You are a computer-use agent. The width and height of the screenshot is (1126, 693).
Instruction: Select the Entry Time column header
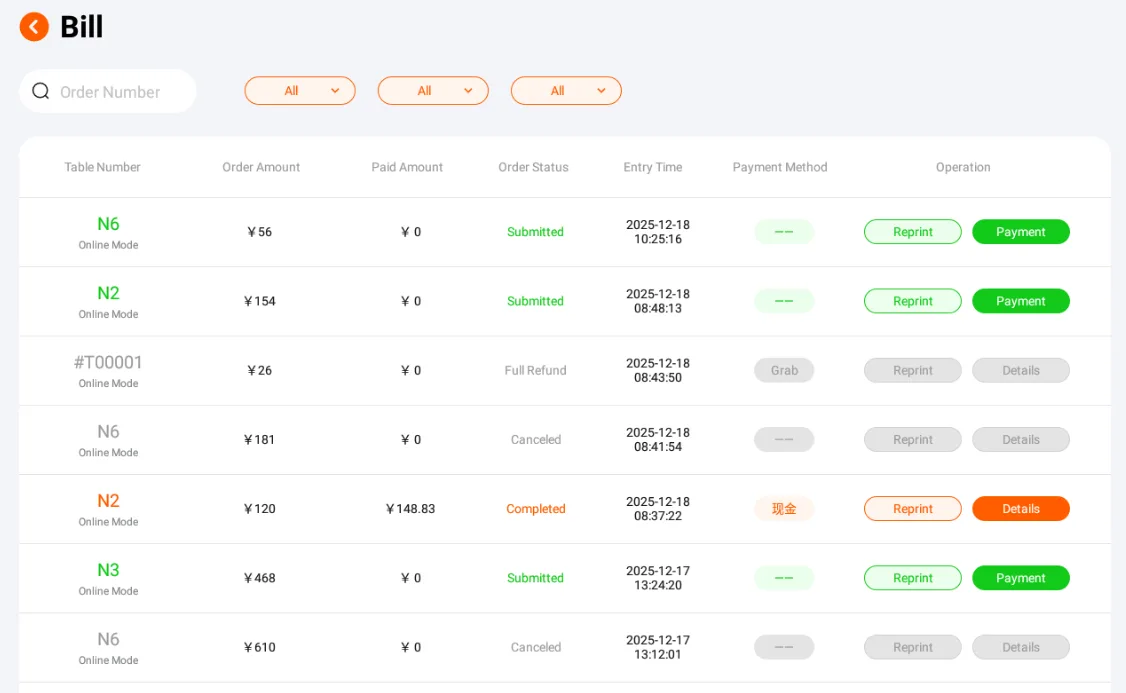coord(653,167)
